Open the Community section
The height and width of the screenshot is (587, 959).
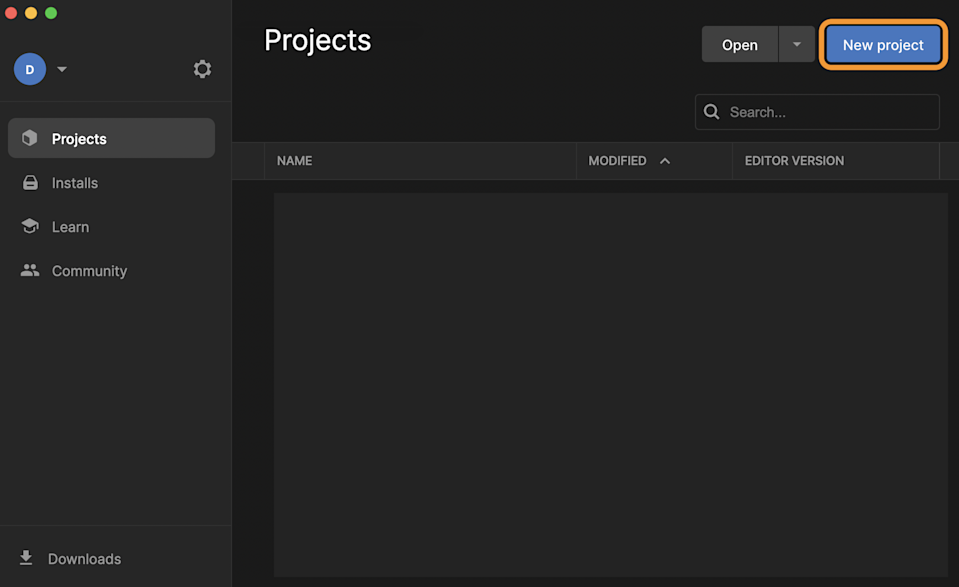coord(89,270)
